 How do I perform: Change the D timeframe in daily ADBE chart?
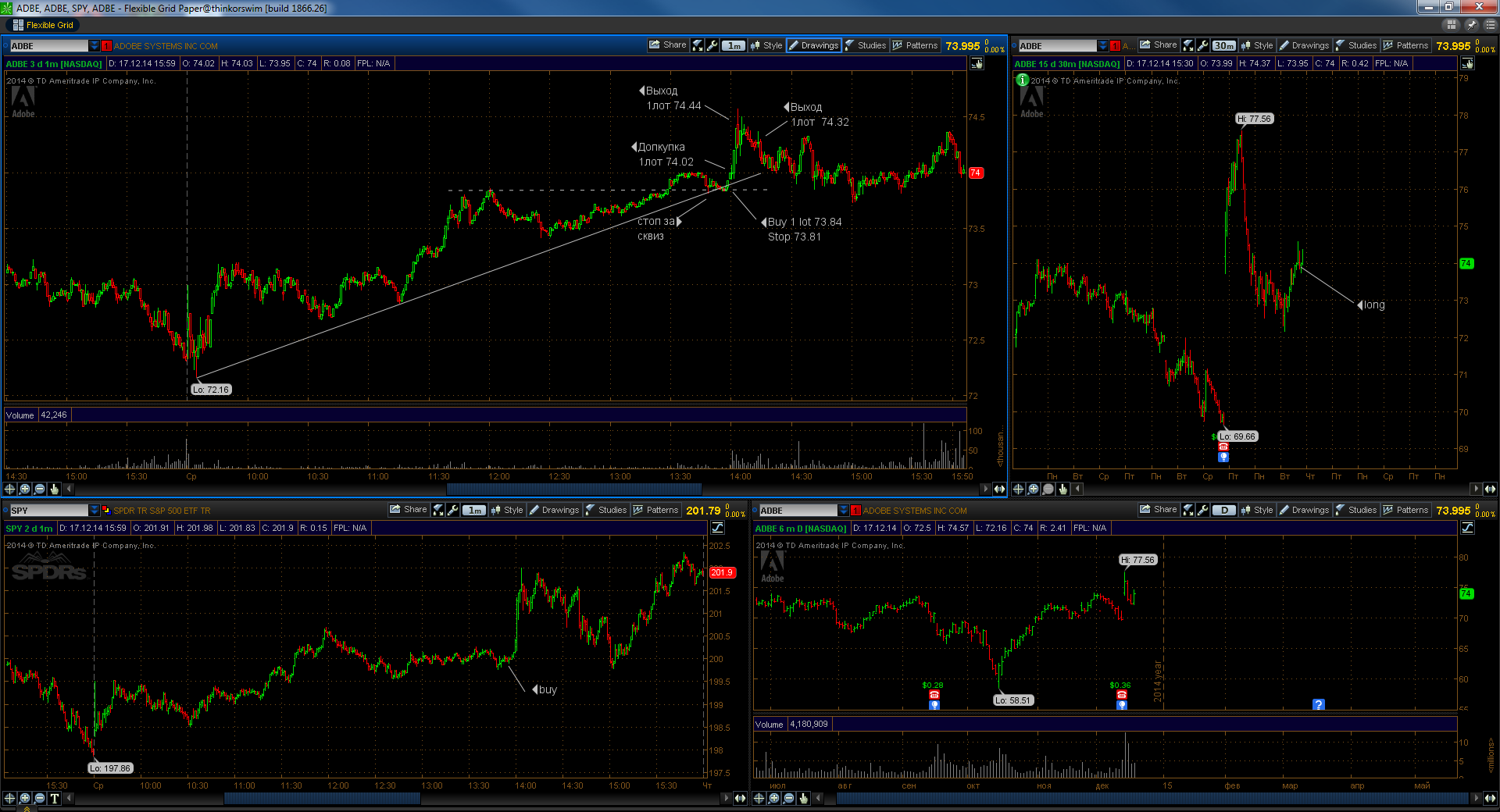pos(1224,510)
